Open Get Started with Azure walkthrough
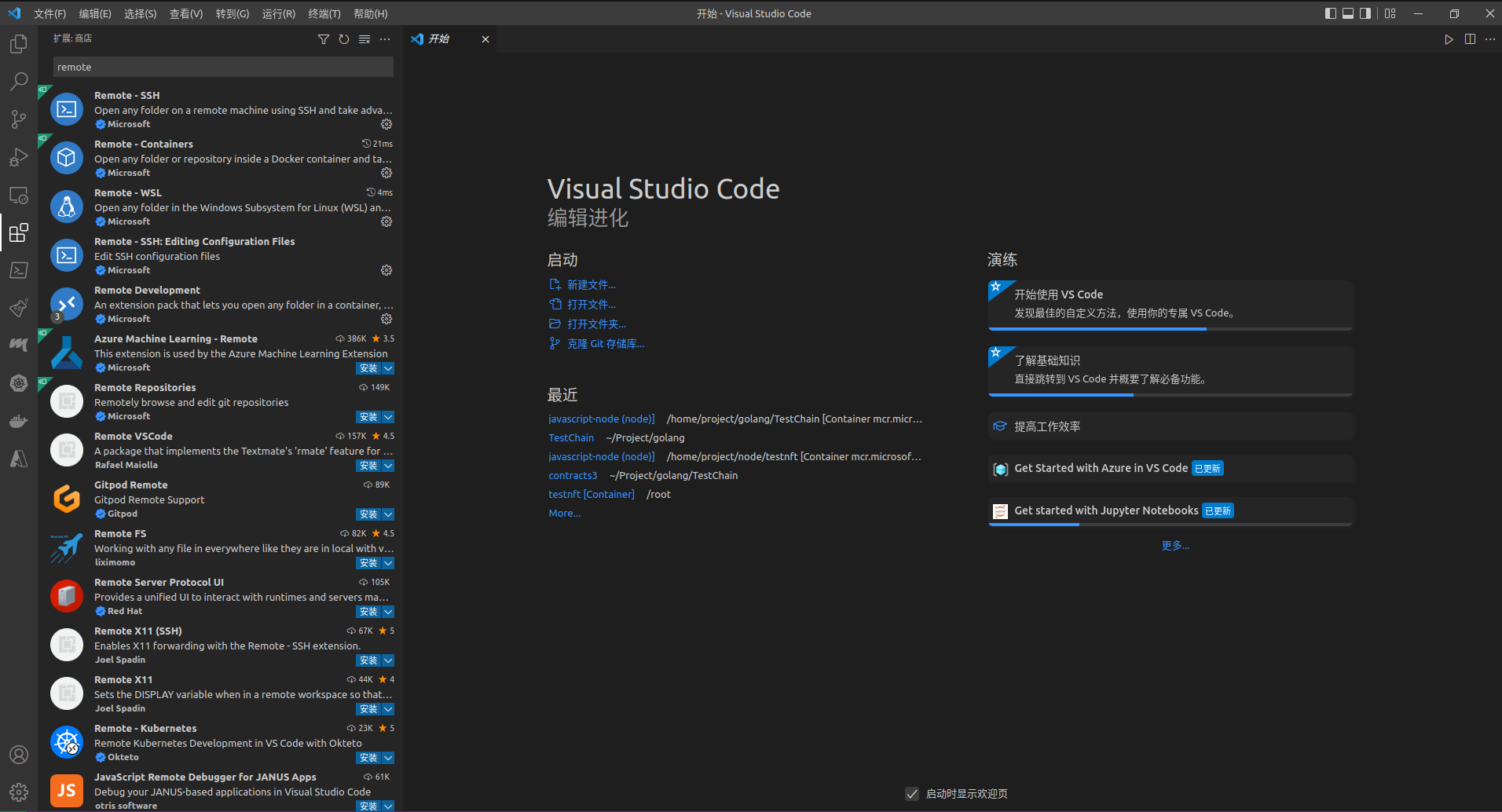 [x=1170, y=469]
